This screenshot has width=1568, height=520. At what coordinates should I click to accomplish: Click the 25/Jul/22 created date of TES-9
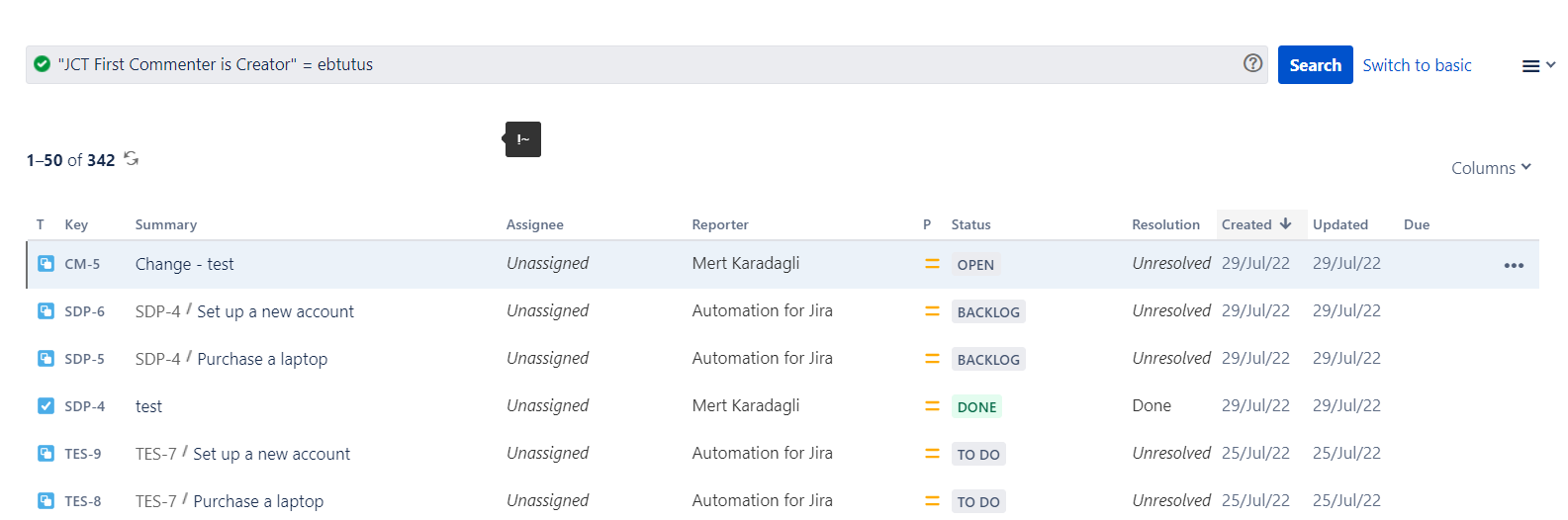pyautogui.click(x=1255, y=453)
